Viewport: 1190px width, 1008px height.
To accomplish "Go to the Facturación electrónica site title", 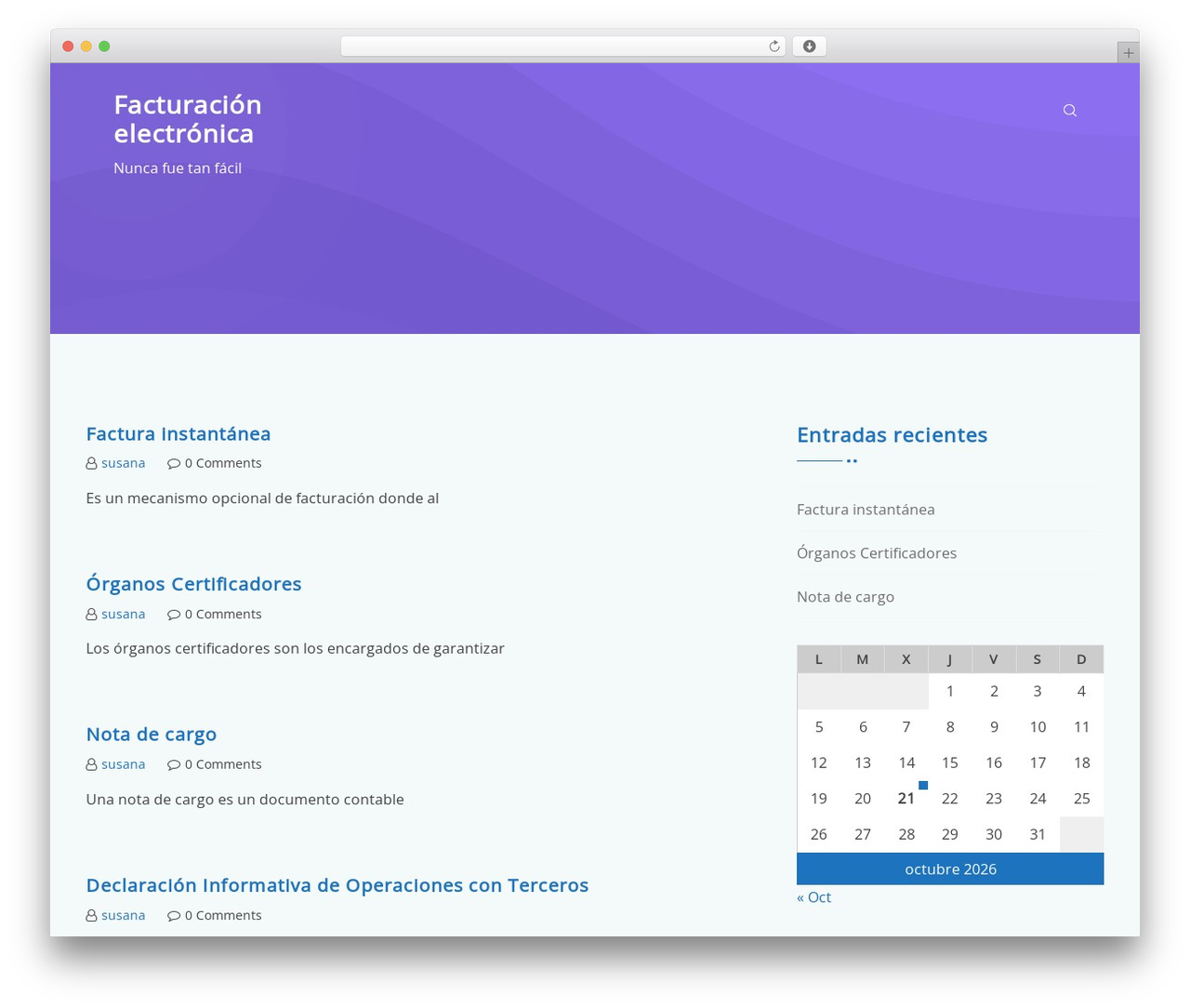I will (188, 119).
